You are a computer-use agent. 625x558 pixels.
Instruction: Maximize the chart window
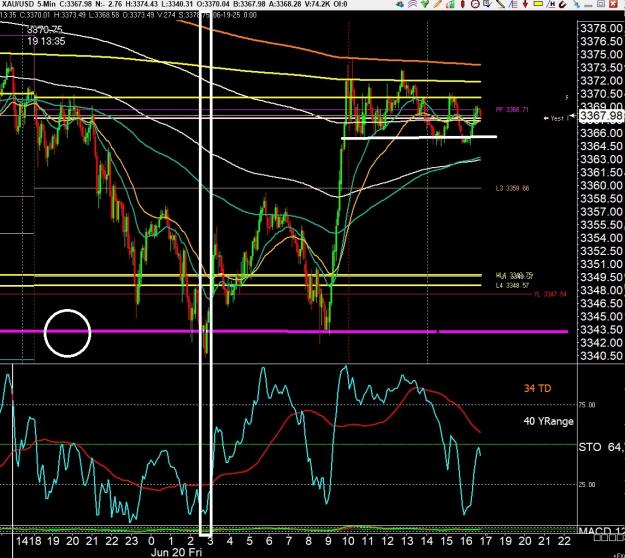[601, 4]
